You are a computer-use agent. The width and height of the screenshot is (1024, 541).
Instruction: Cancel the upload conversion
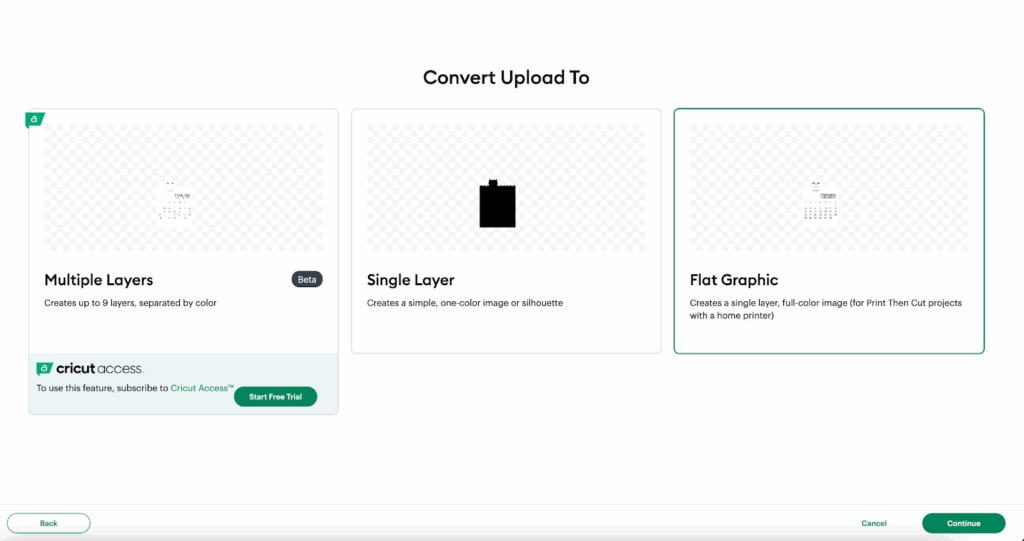point(874,523)
